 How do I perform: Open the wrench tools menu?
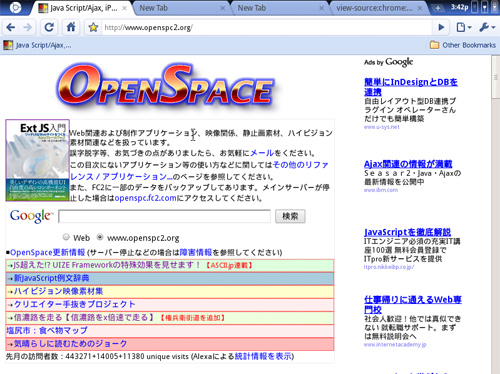pyautogui.click(x=487, y=27)
